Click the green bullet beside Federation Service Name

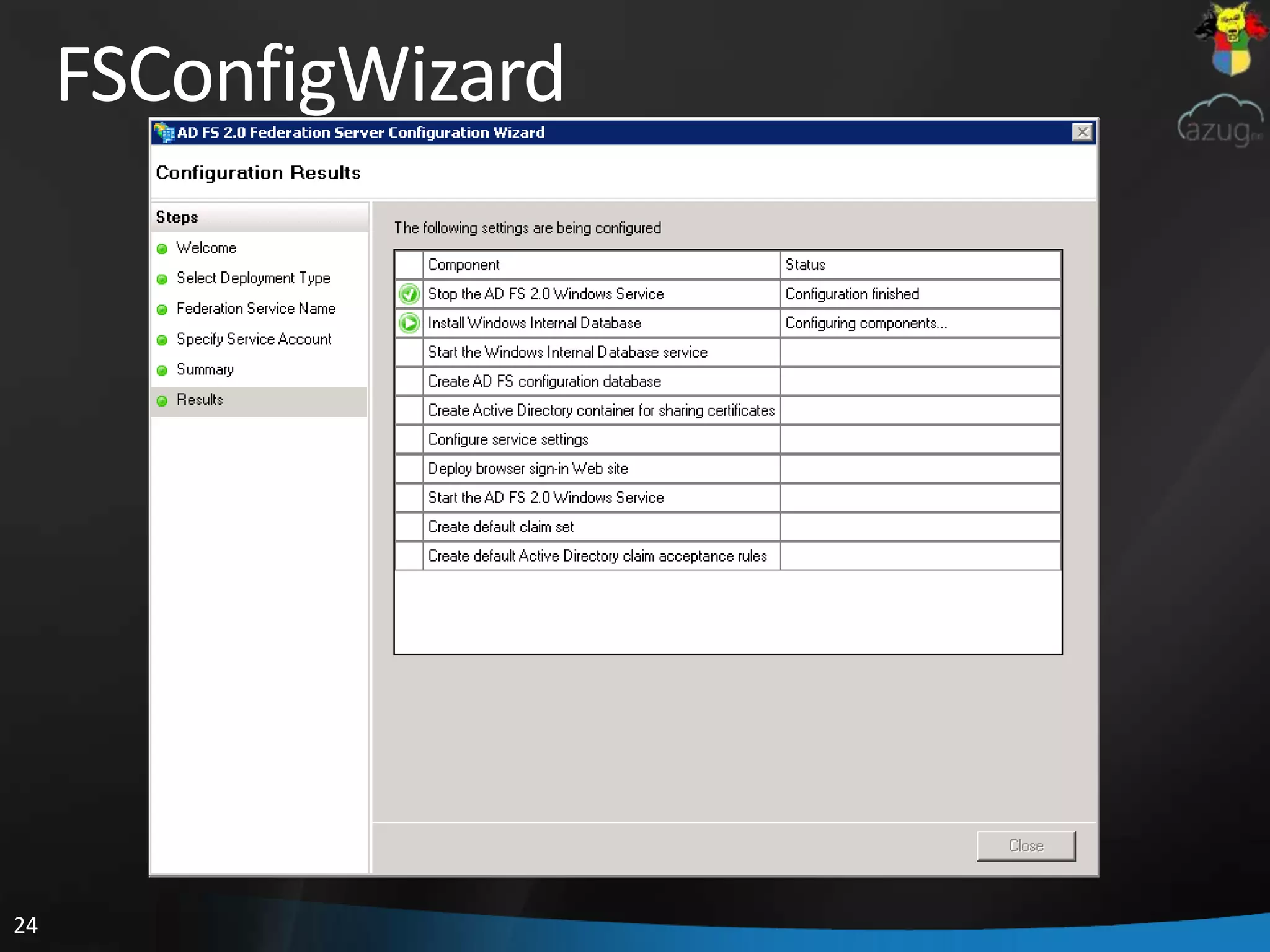pos(162,309)
